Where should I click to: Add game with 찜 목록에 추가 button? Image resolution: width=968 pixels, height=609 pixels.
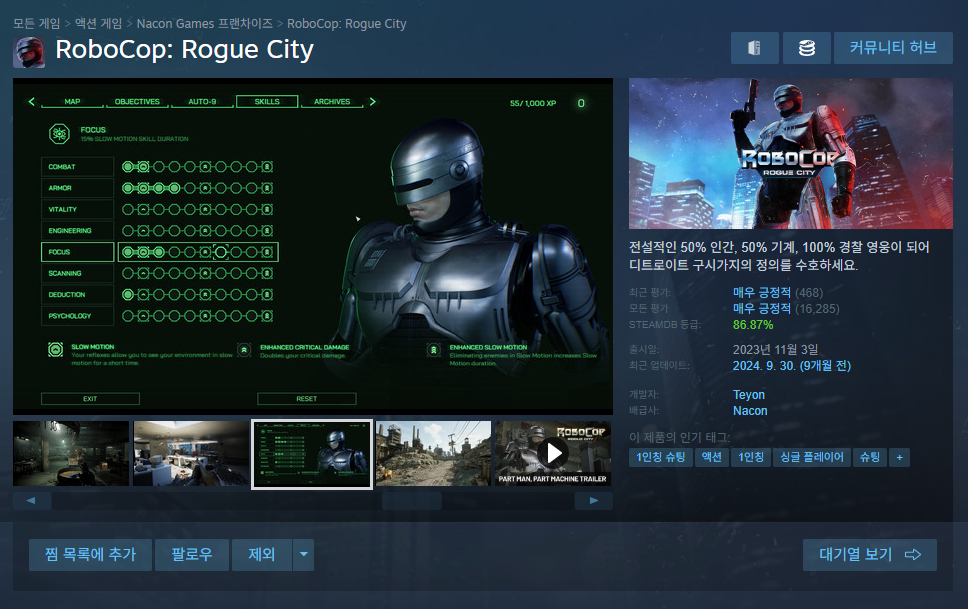tap(90, 555)
